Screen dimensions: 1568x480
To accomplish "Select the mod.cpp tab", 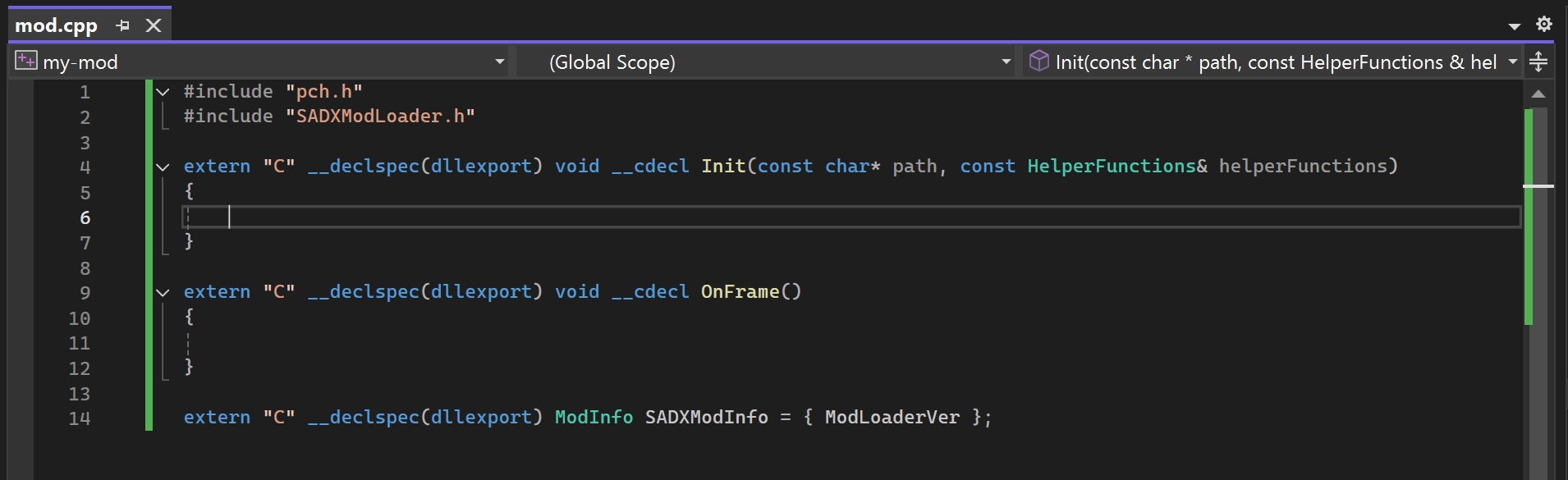I will tap(56, 25).
